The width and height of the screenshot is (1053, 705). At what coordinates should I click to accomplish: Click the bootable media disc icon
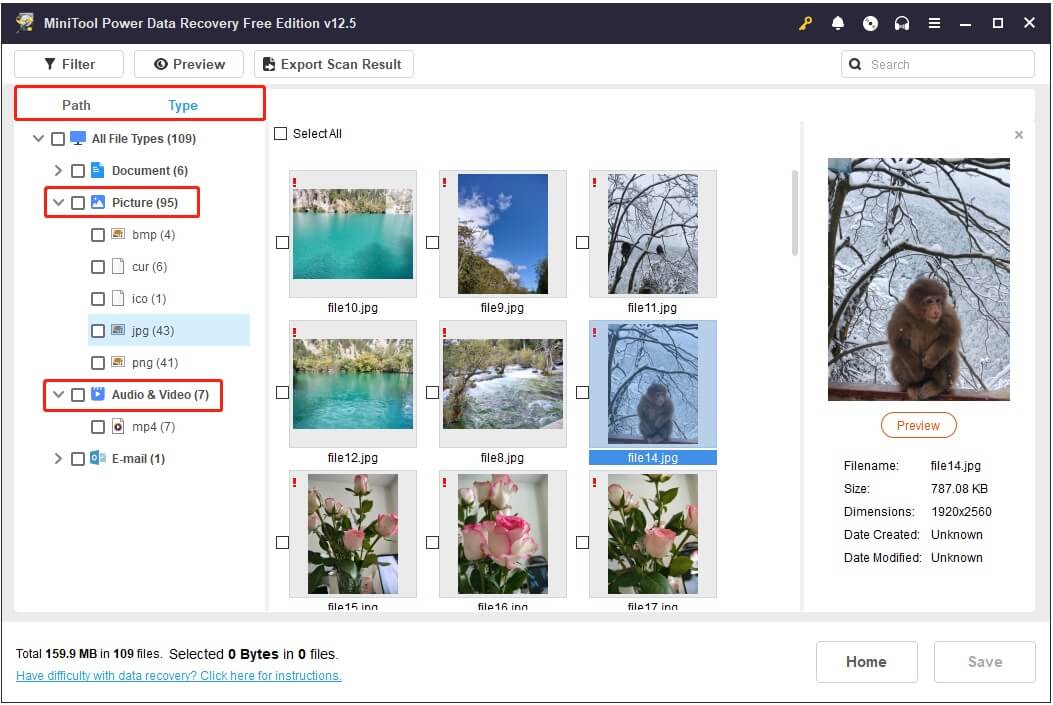coord(870,22)
